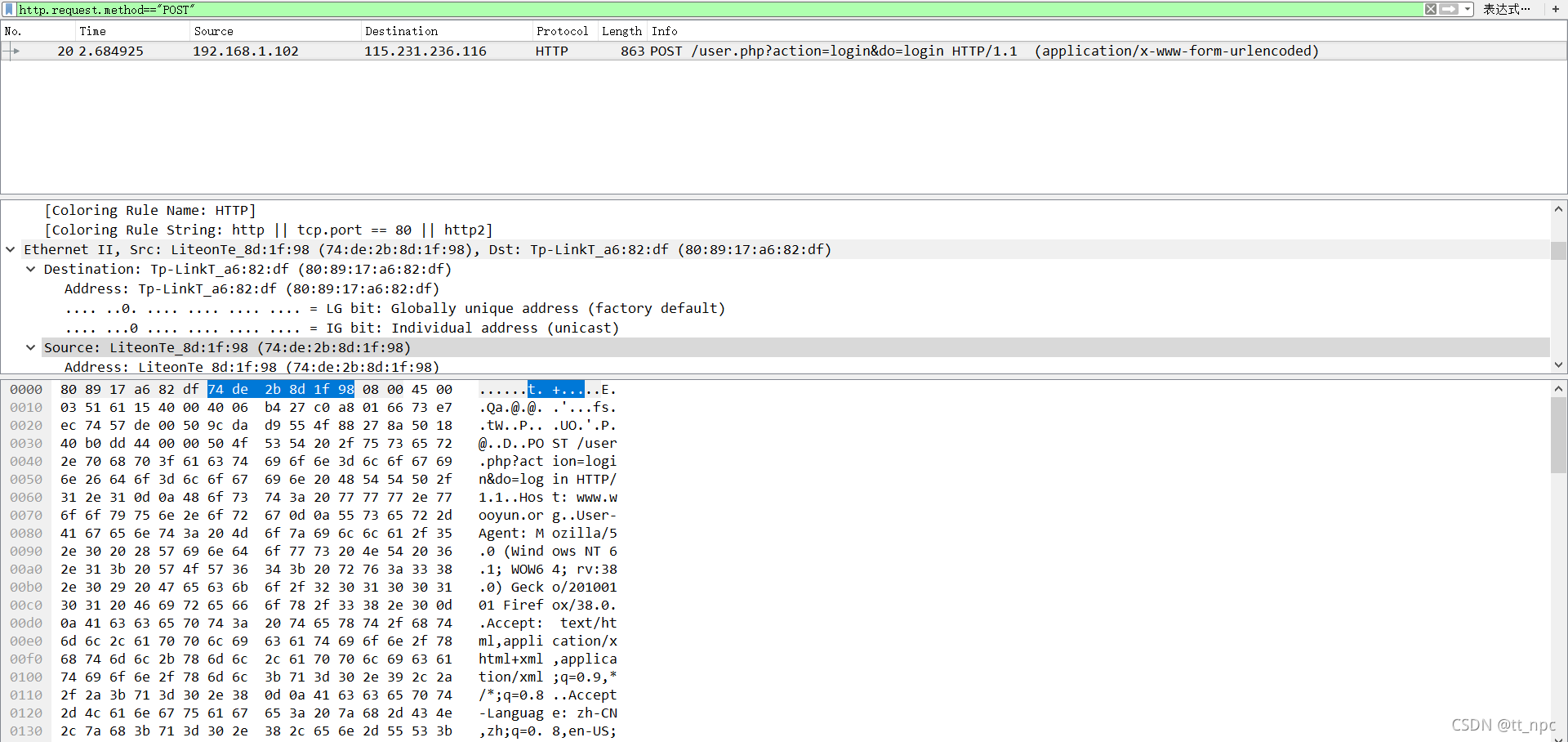Click ASCII text 'tion/xml' in hex dump
Screen dimensions: 1568x742
511,677
